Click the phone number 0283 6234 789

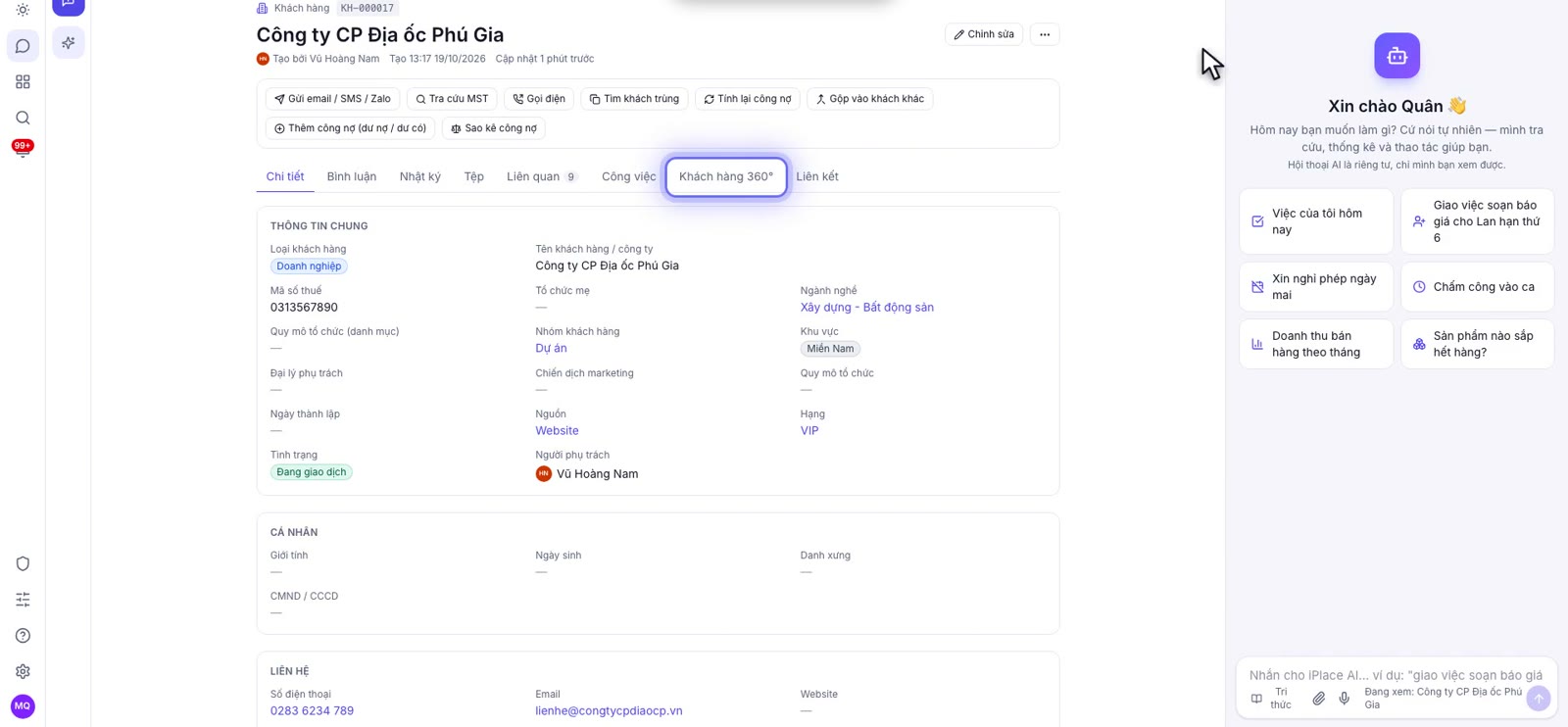[x=312, y=711]
